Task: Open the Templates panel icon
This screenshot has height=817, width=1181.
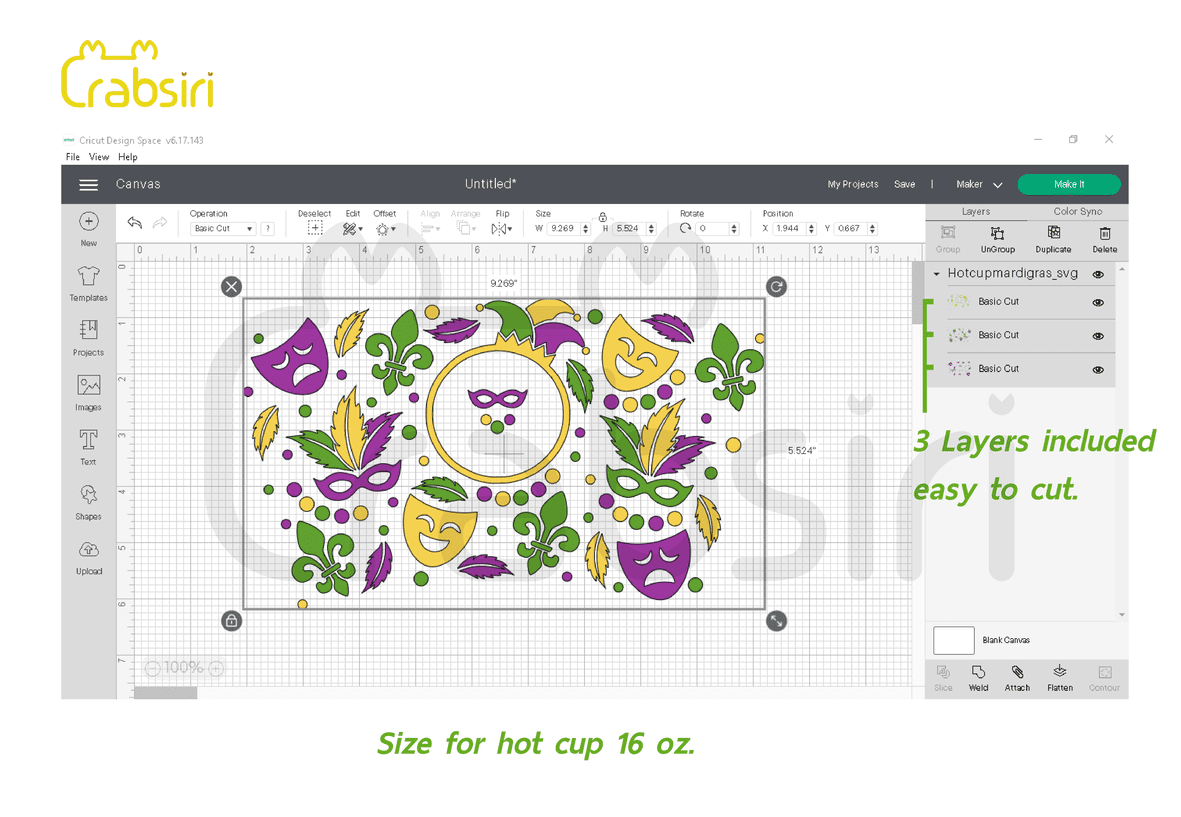Action: point(88,278)
